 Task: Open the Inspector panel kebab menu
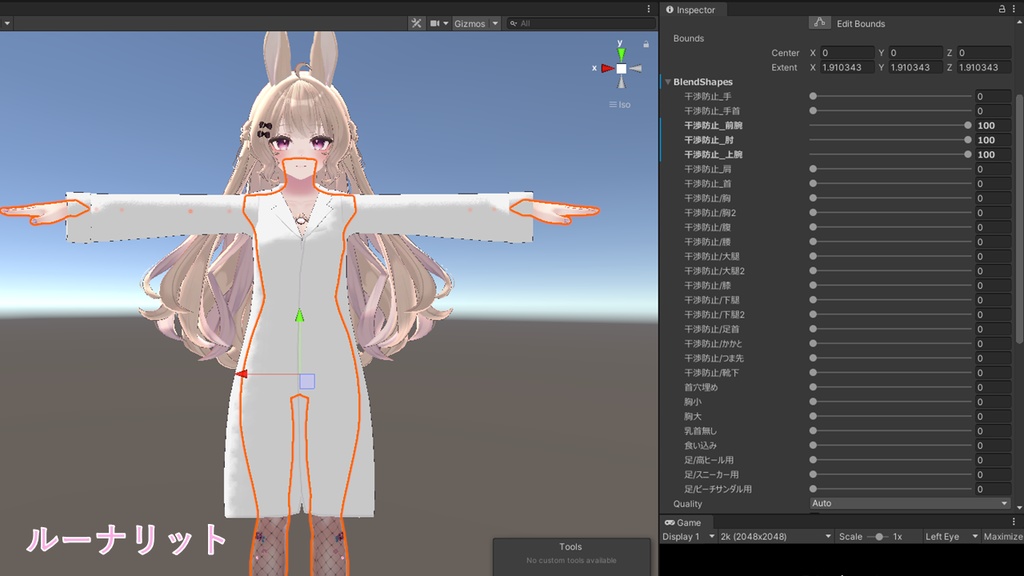click(1014, 9)
